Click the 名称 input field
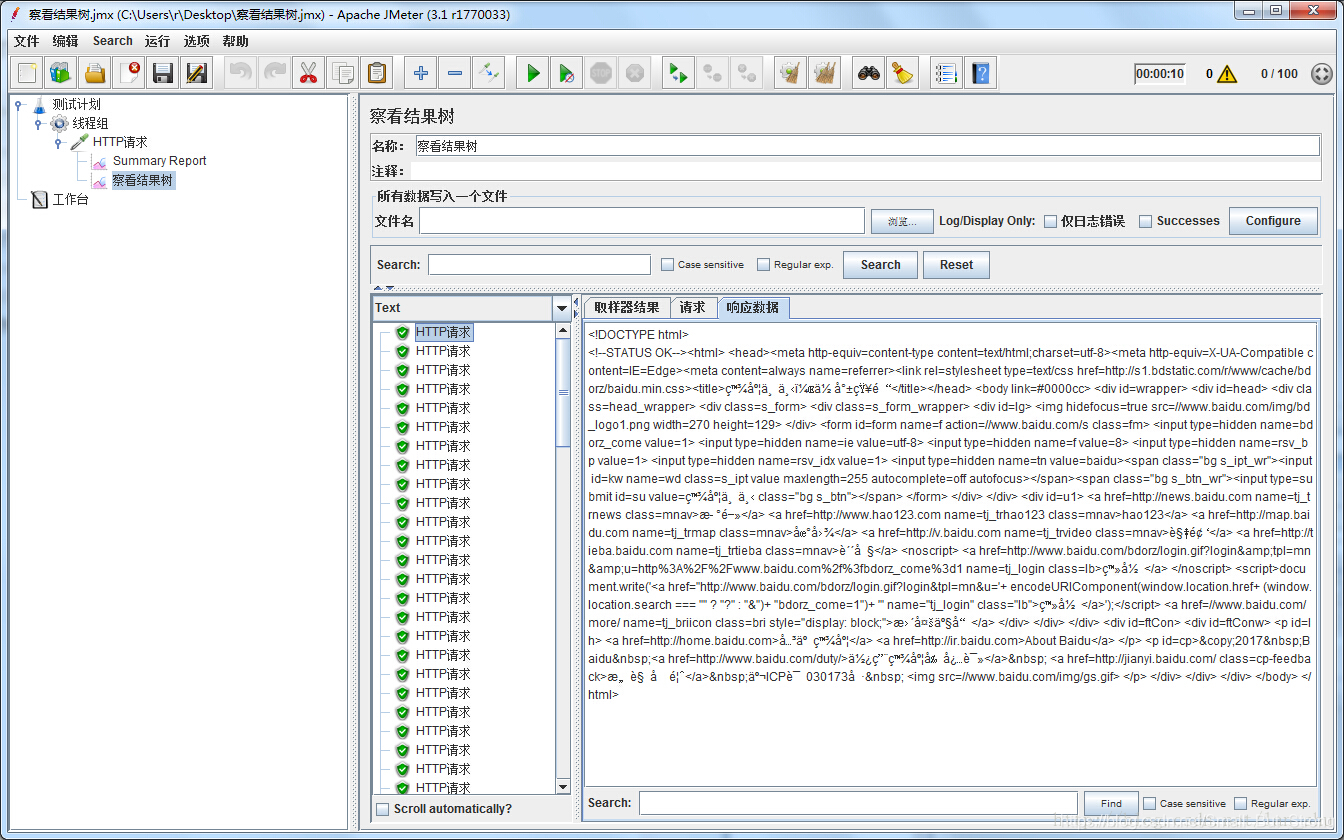The height and width of the screenshot is (840, 1344). [867, 146]
